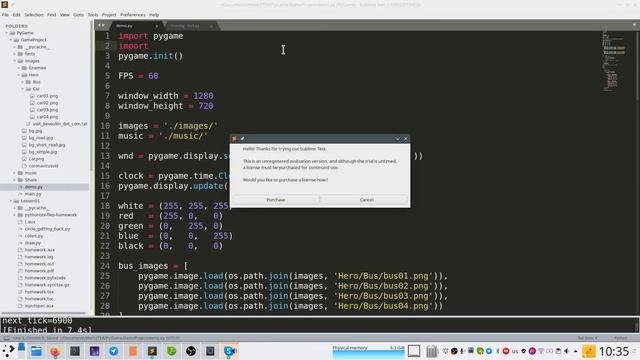Open car.png in the sidebar
The height and width of the screenshot is (360, 640).
click(x=36, y=159)
